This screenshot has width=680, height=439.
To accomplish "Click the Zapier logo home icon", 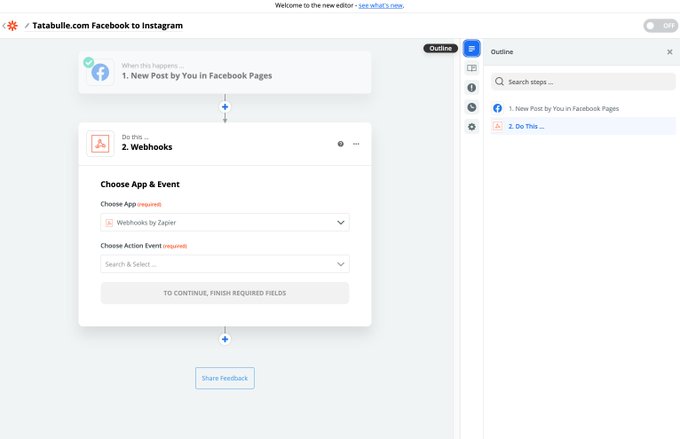I will point(12,26).
